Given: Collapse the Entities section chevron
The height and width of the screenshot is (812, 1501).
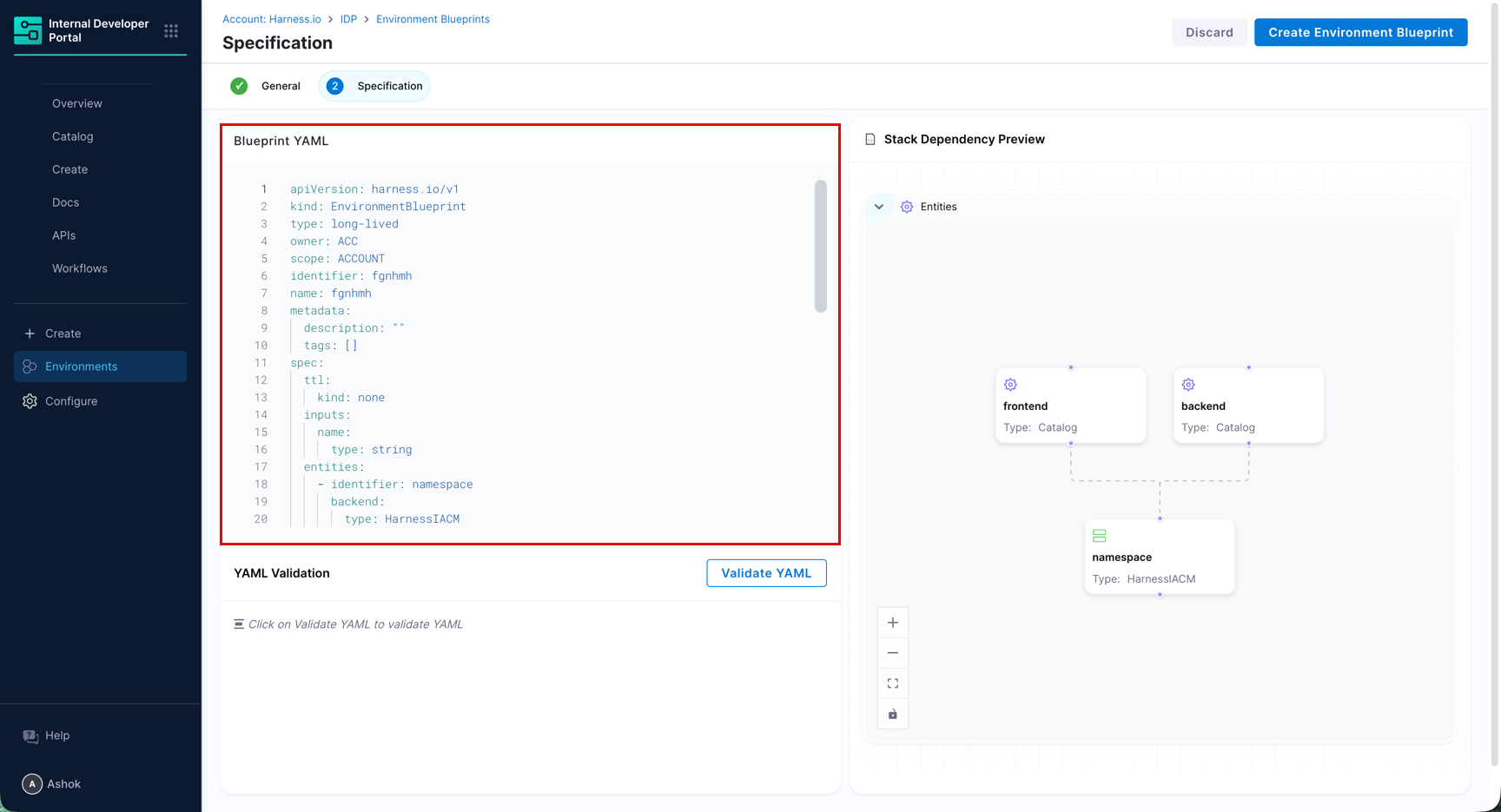Looking at the screenshot, I should pos(879,207).
